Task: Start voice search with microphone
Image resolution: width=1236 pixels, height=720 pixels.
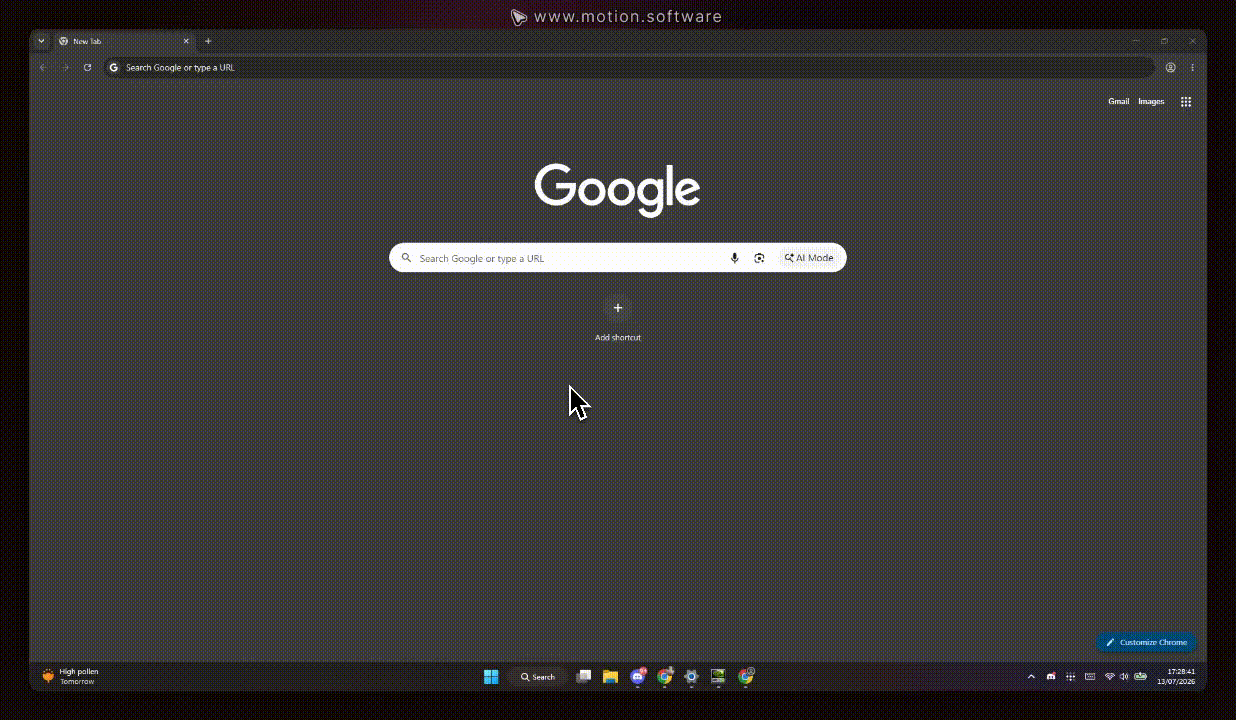Action: click(734, 258)
